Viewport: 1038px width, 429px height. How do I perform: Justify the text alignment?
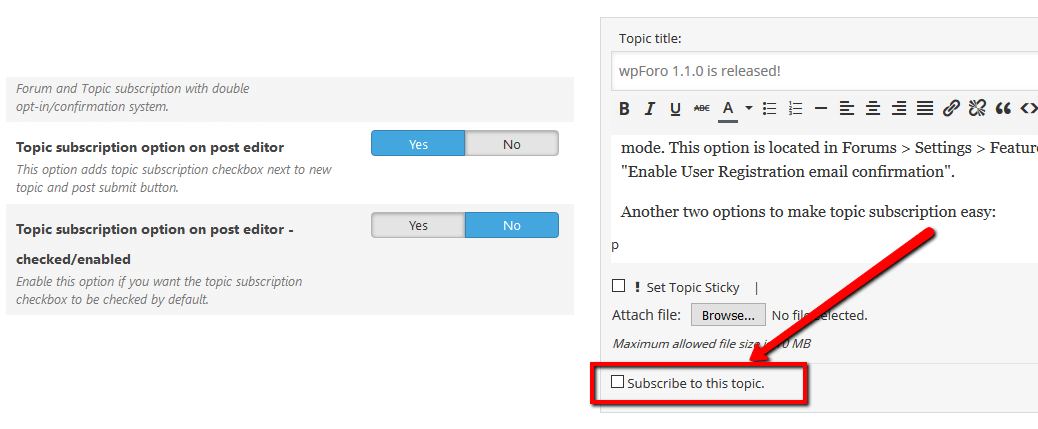pyautogui.click(x=925, y=108)
